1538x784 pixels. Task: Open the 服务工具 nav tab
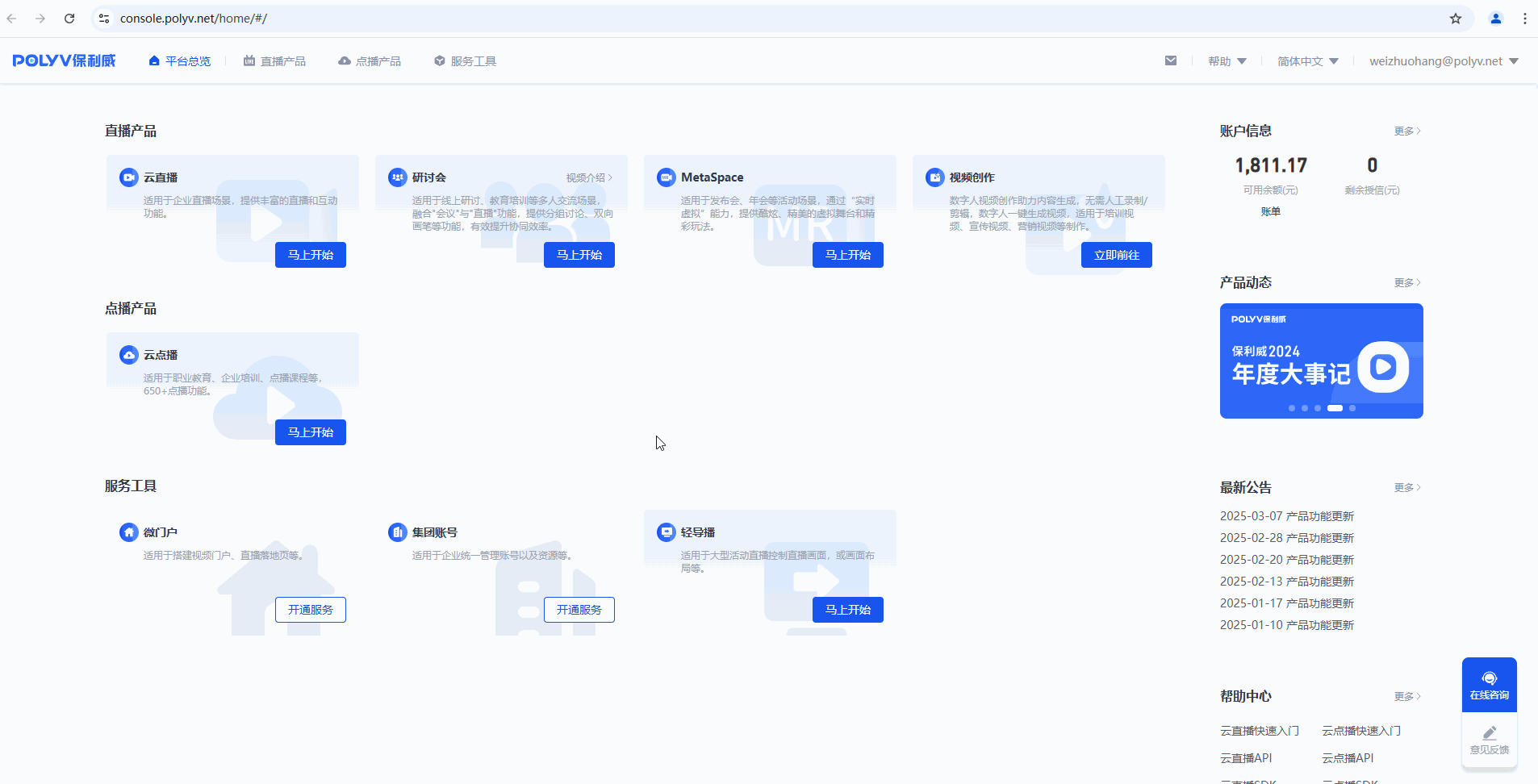click(465, 61)
